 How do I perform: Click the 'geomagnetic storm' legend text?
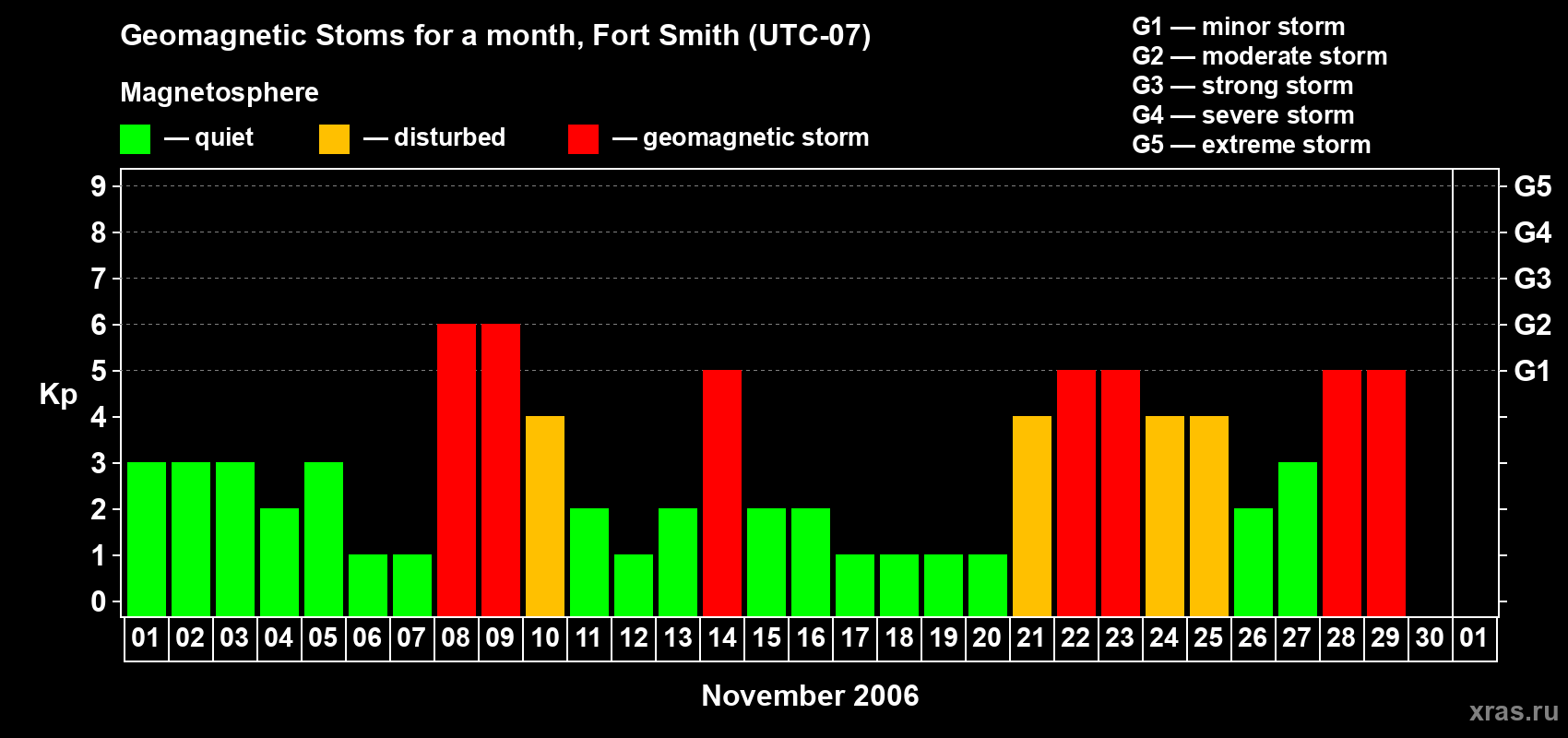pos(755,137)
